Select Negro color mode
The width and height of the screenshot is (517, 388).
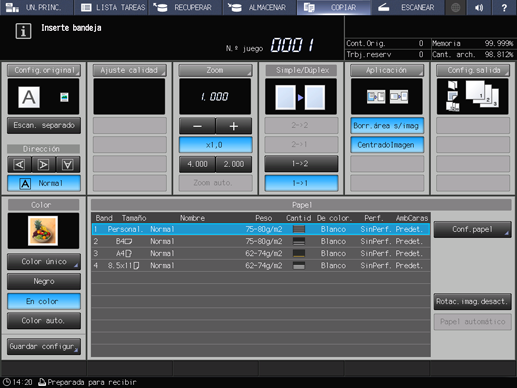(44, 281)
